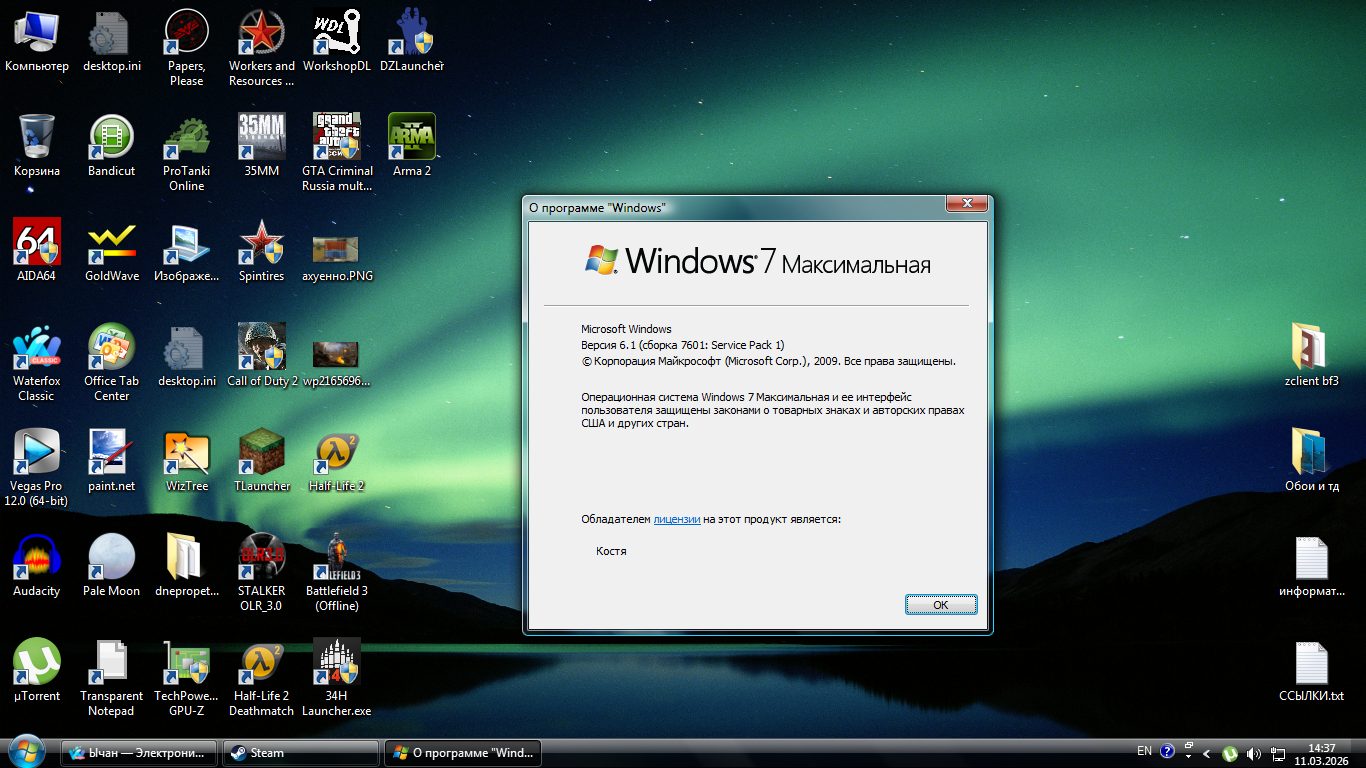This screenshot has width=1366, height=768.
Task: Open the EN input language selector
Action: 1144,751
